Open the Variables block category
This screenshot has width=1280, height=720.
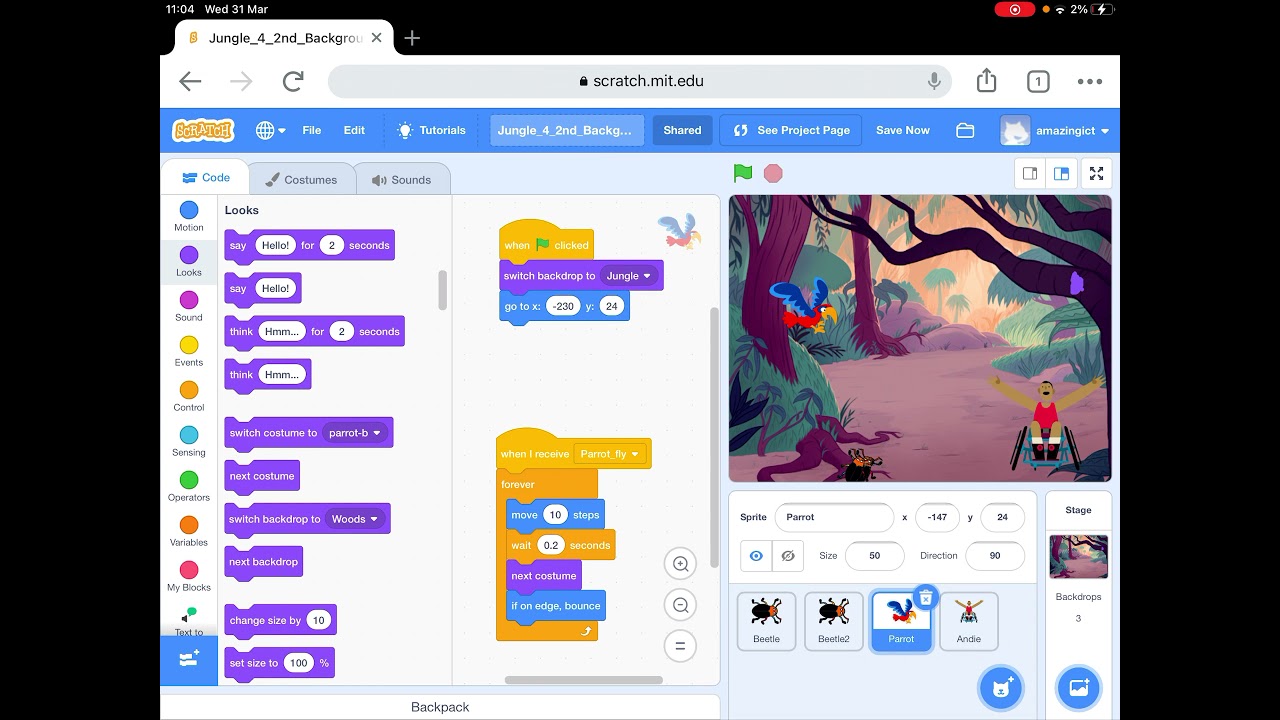point(189,531)
